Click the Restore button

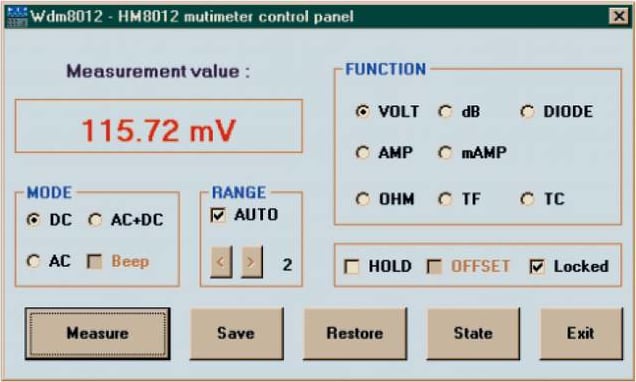[x=355, y=333]
